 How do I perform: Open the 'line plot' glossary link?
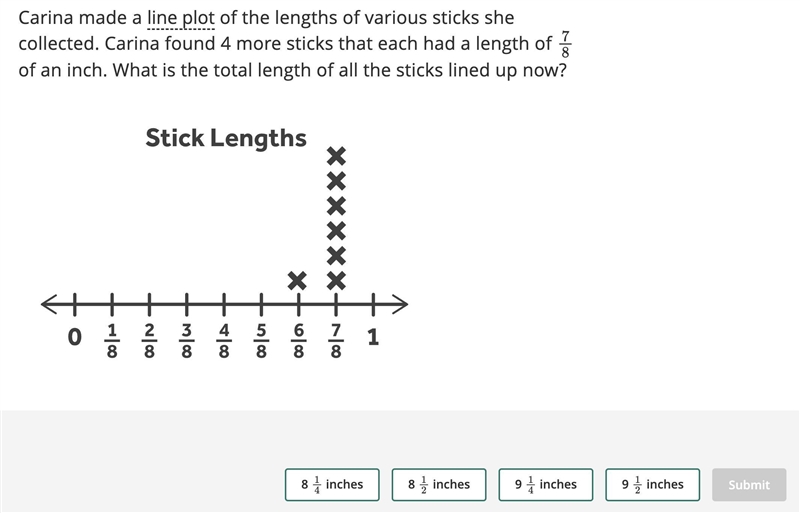coord(181,18)
